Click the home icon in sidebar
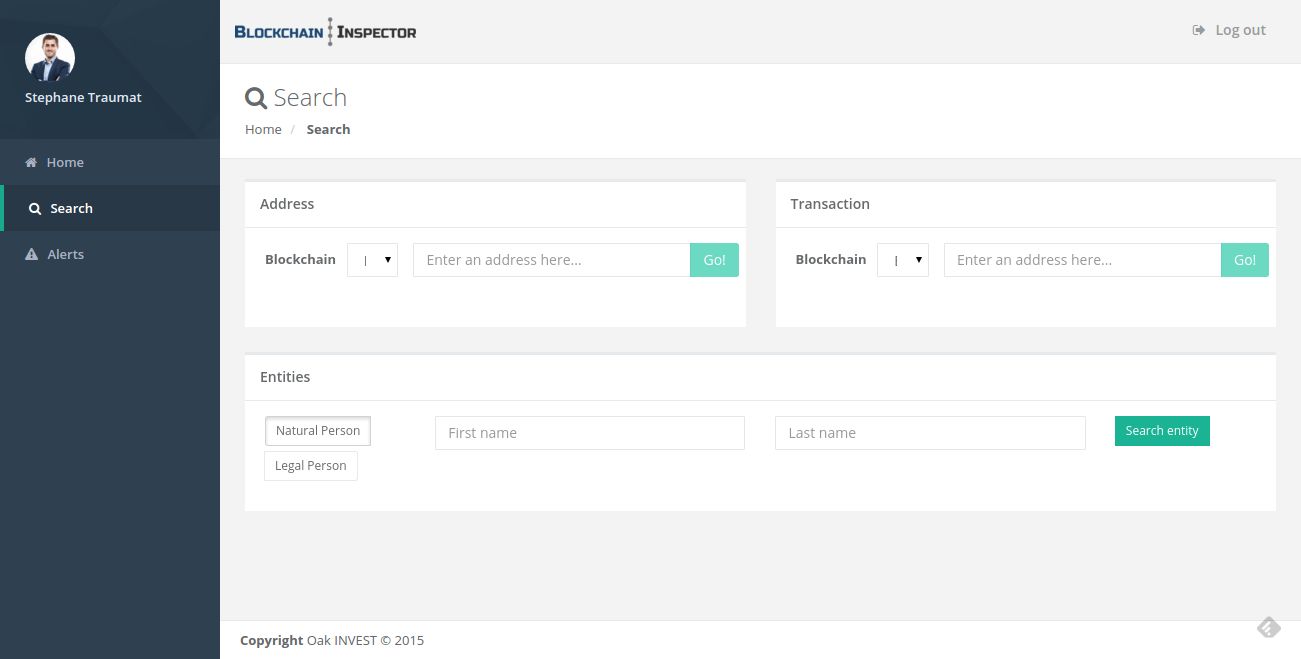This screenshot has width=1301, height=659. (x=31, y=163)
